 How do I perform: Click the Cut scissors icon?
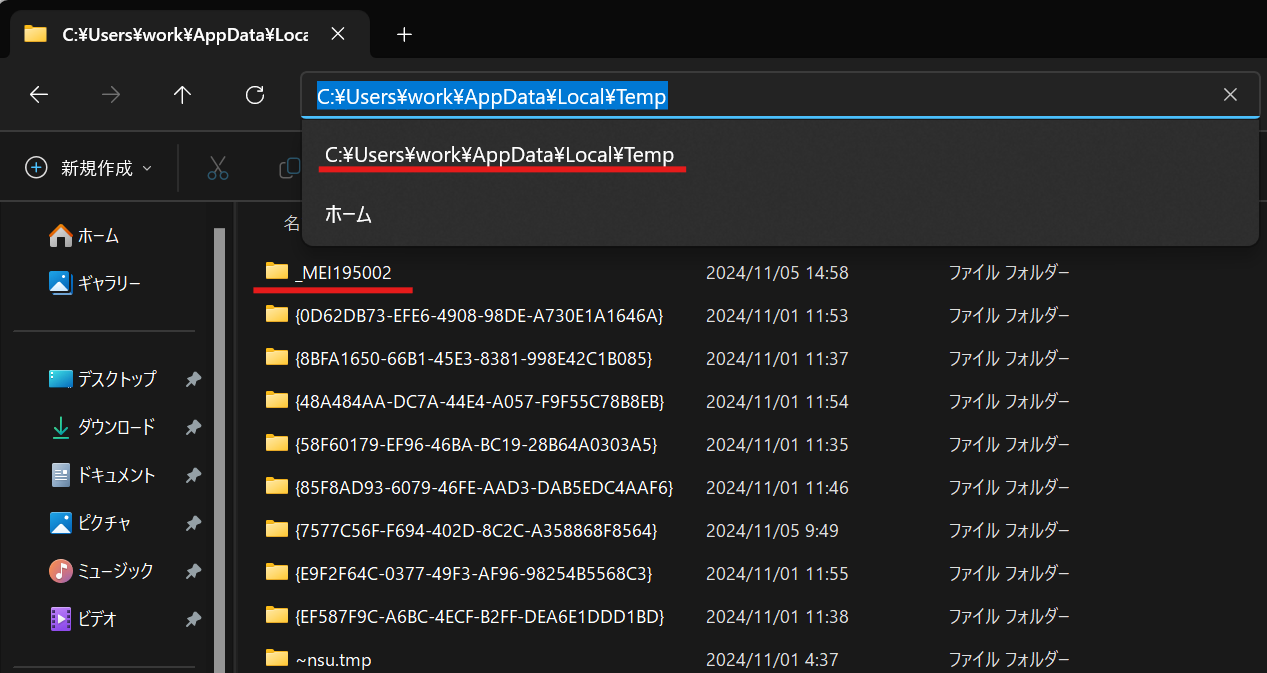click(x=218, y=168)
